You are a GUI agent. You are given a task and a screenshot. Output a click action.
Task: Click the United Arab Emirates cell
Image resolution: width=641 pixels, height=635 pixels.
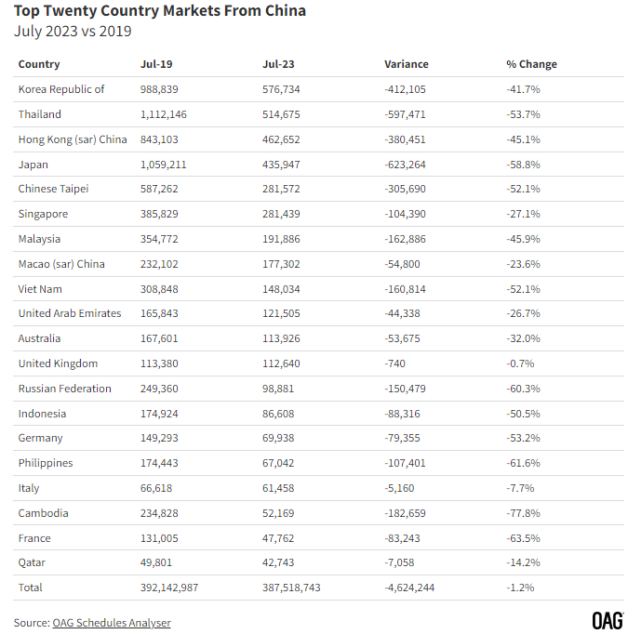click(x=69, y=313)
